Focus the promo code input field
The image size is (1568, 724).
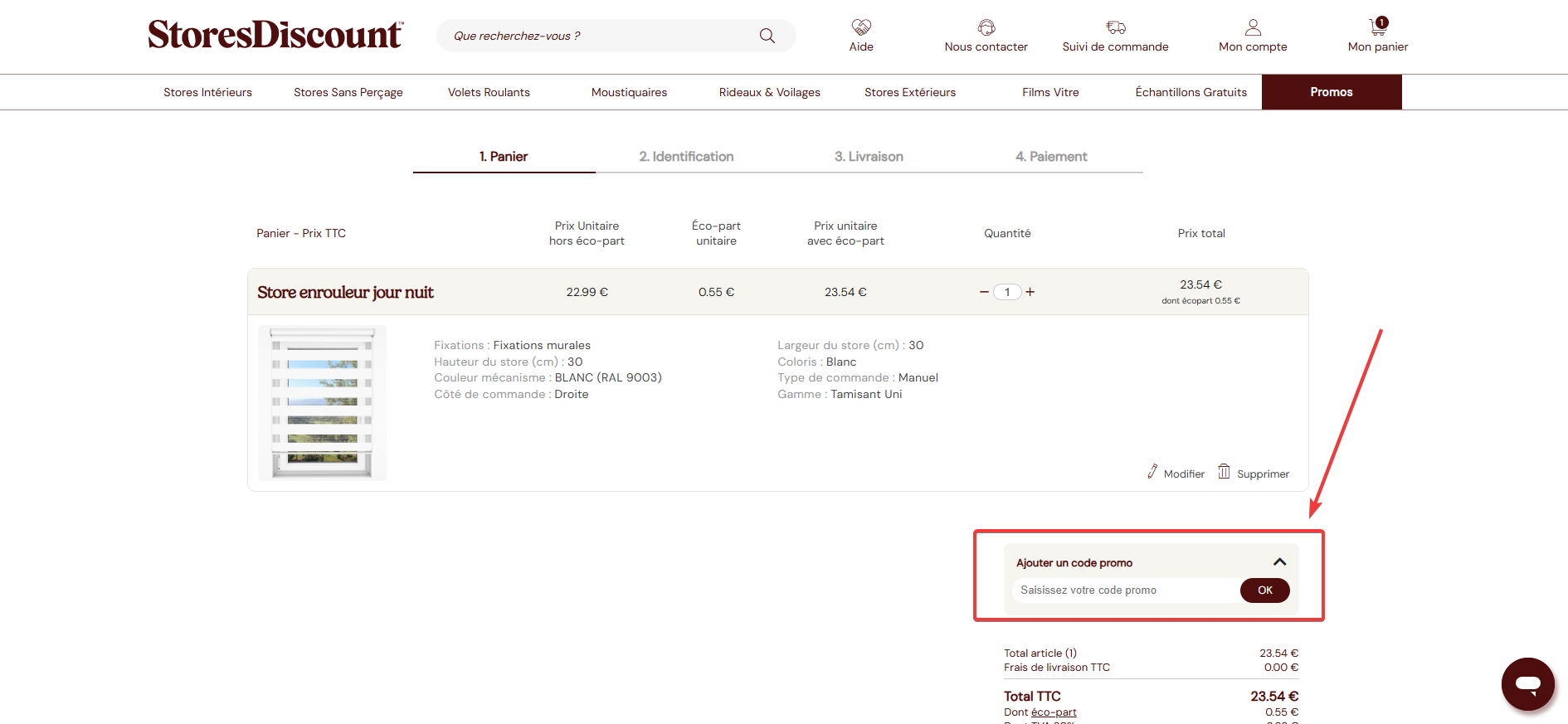click(1126, 590)
